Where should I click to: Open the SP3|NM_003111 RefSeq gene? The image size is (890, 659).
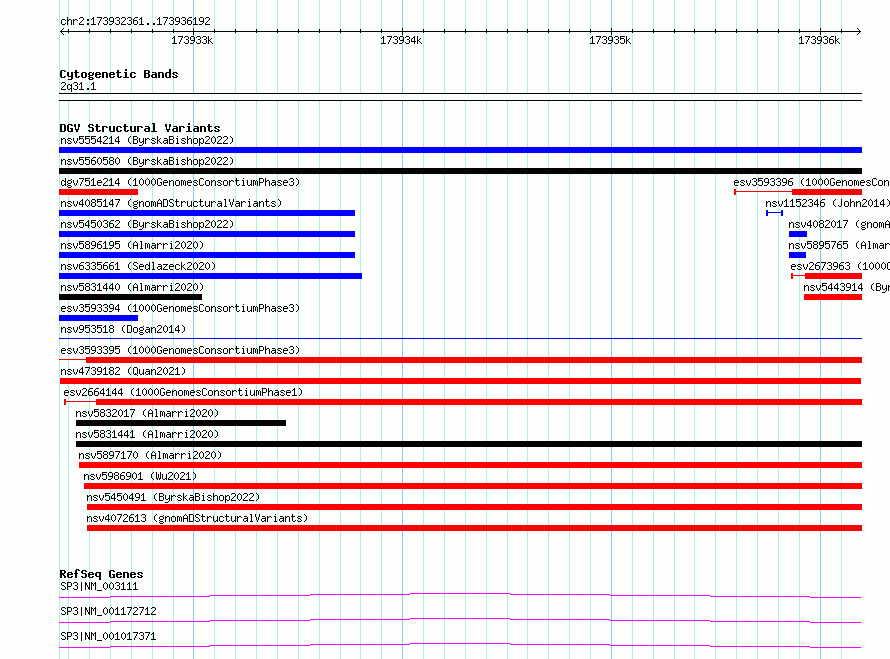99,586
